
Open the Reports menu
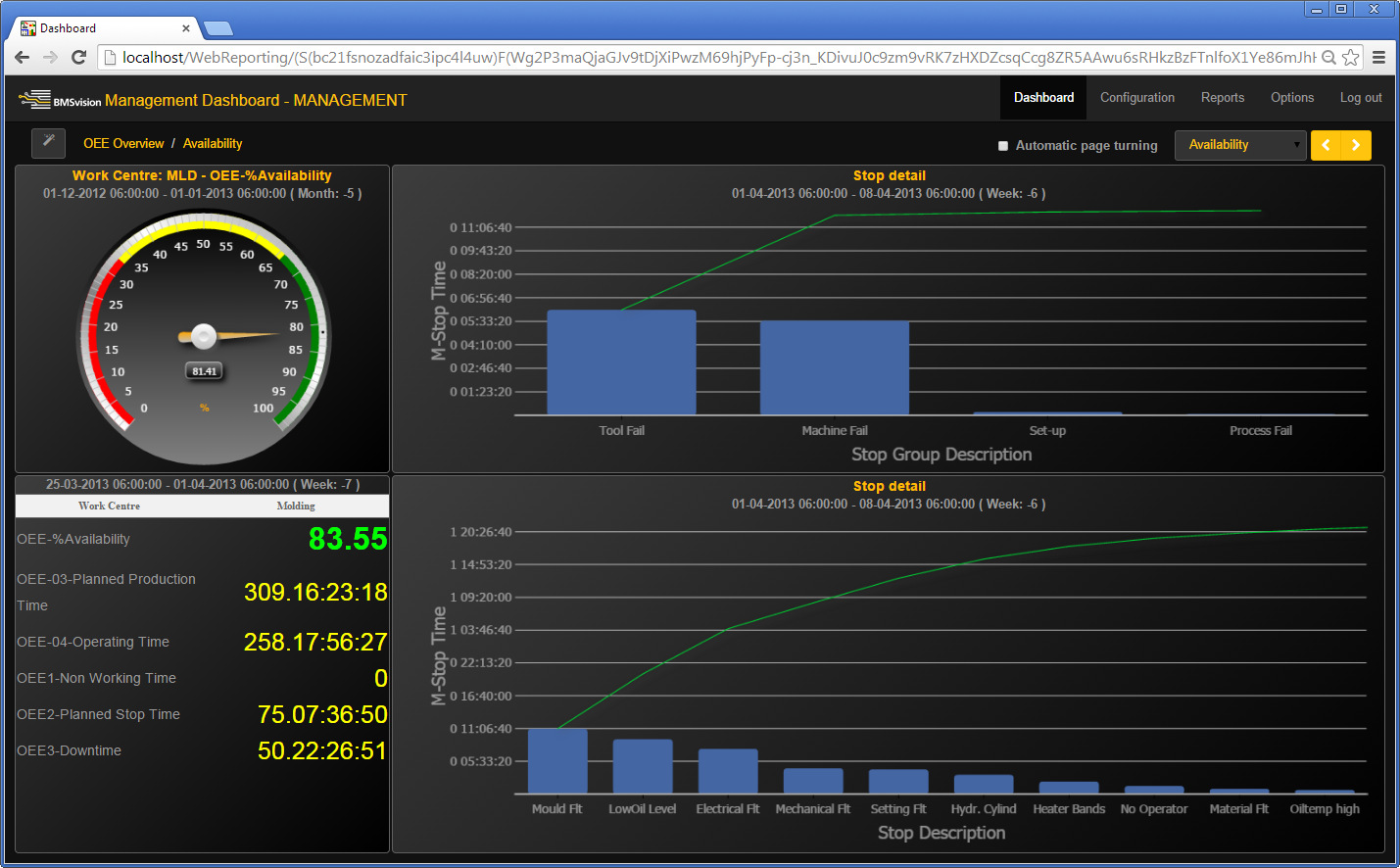point(1222,98)
